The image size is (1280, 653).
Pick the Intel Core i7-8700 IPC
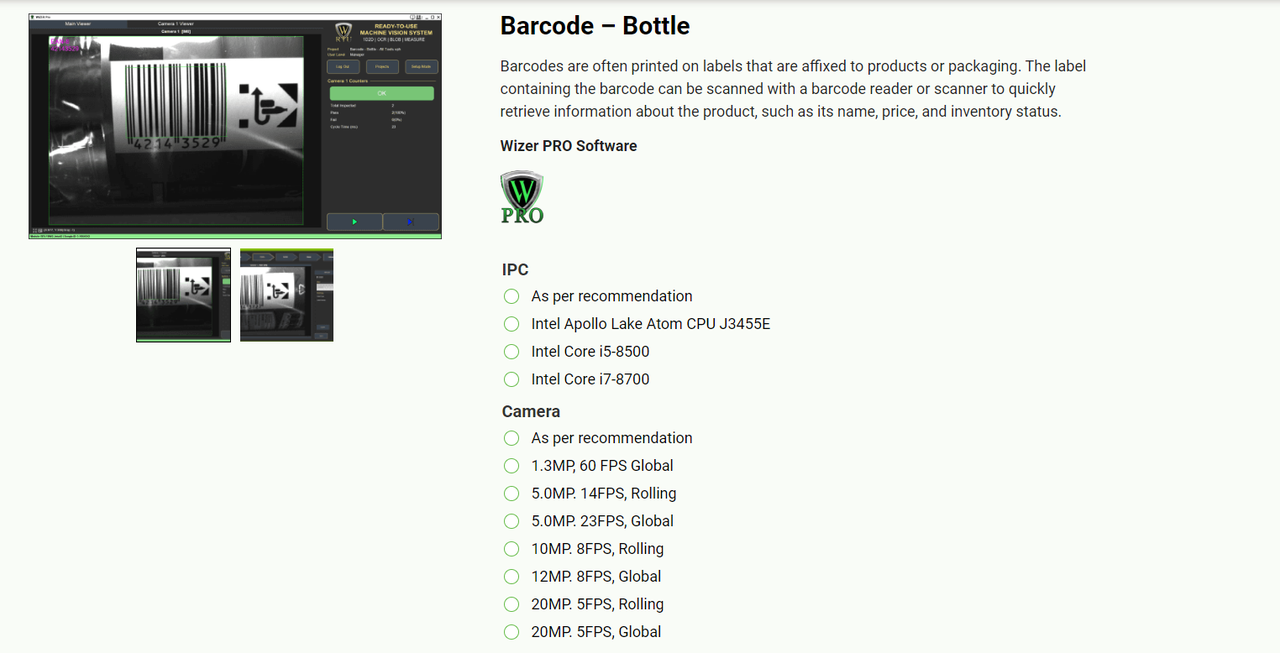click(x=512, y=379)
